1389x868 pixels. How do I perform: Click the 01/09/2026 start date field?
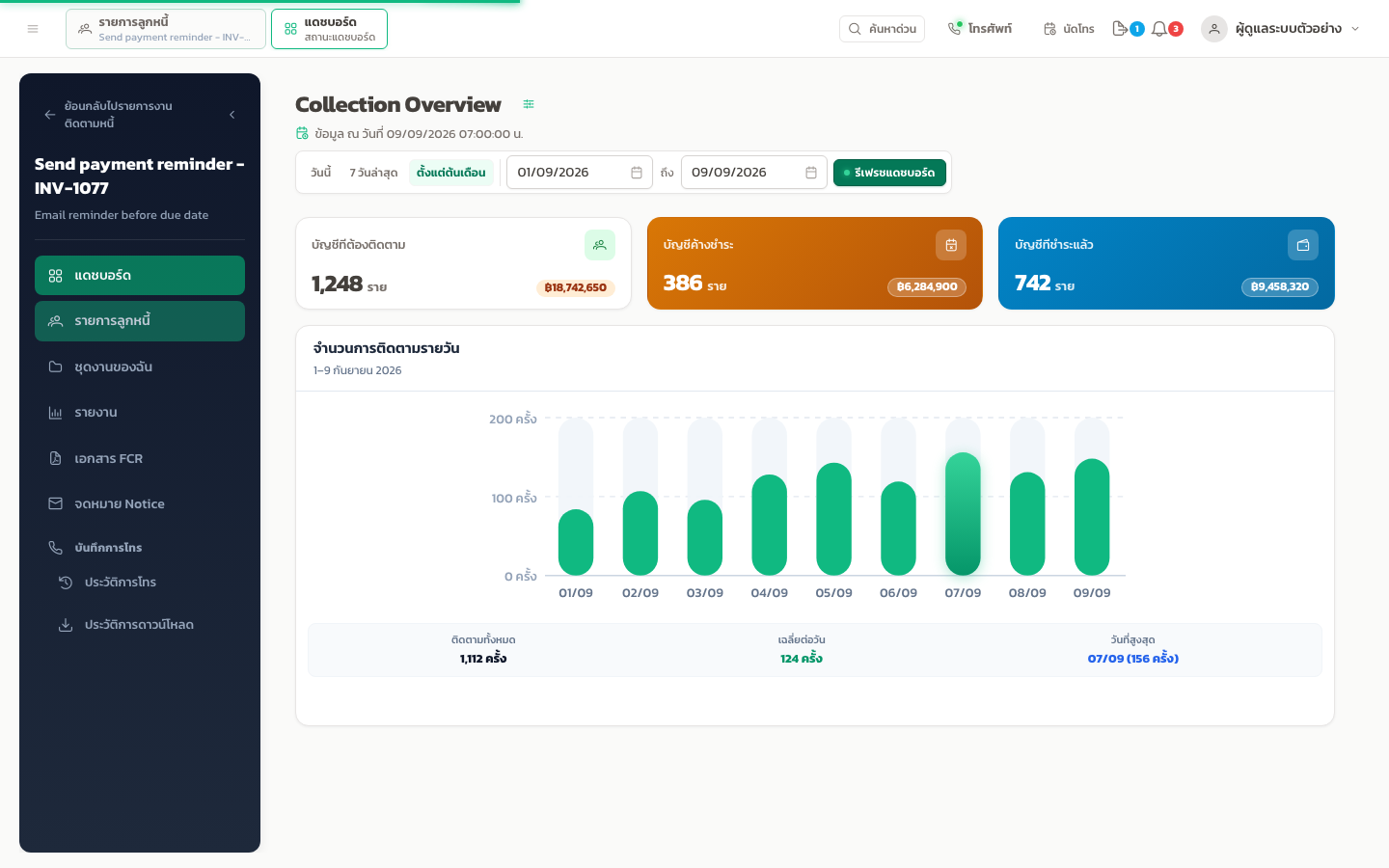[580, 173]
